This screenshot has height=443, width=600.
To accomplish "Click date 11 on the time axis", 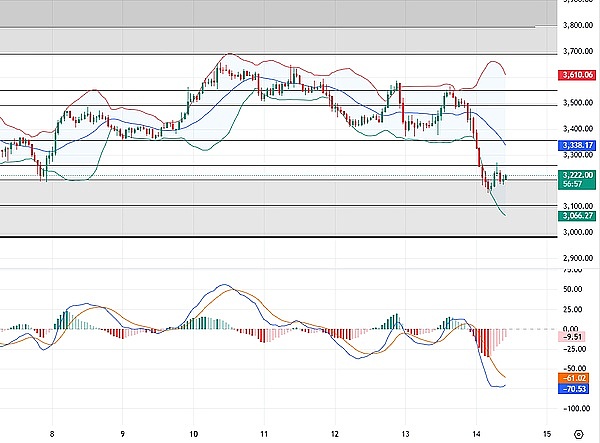I will point(264,434).
